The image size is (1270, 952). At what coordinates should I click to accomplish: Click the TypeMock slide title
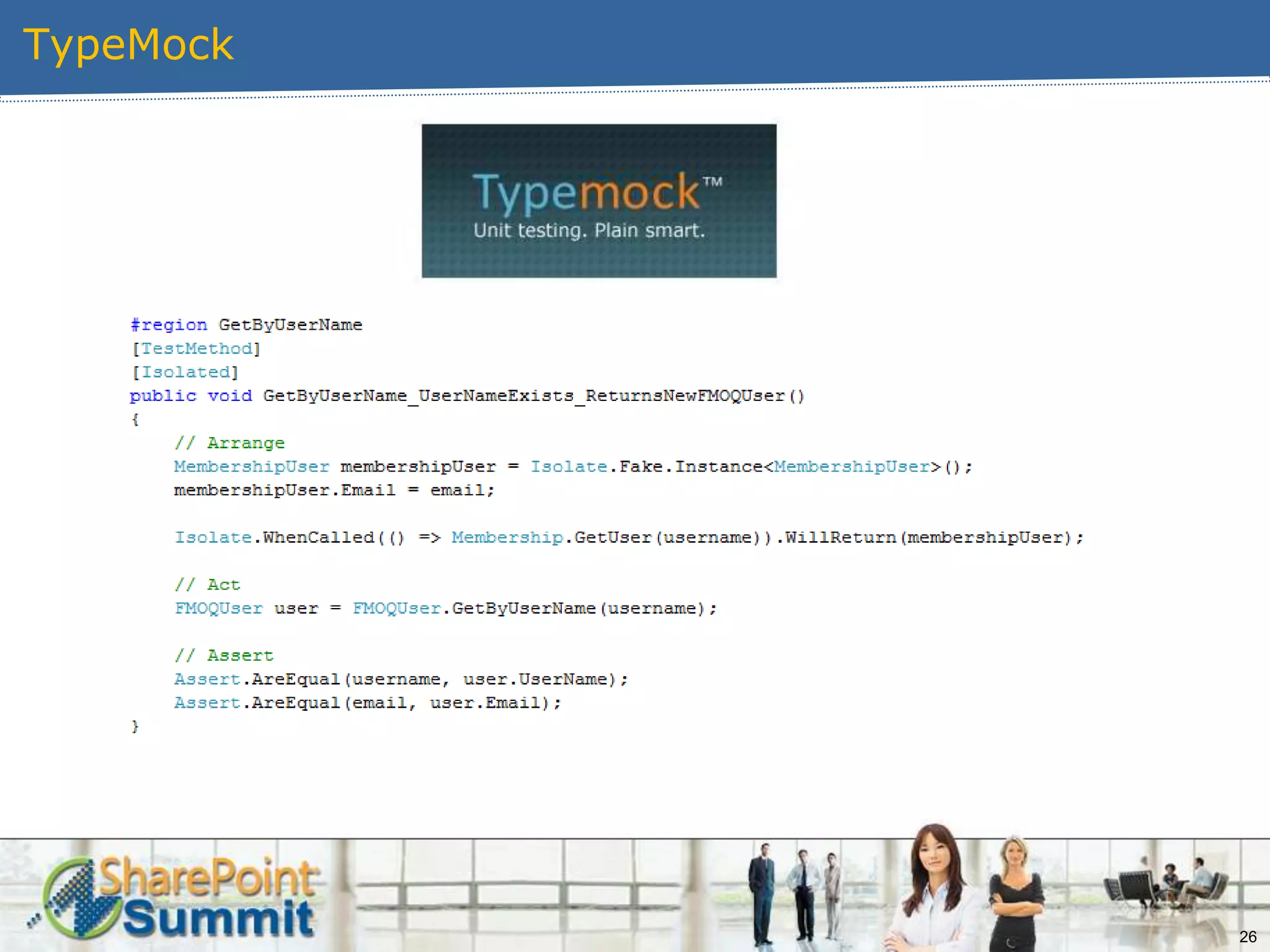pos(128,45)
